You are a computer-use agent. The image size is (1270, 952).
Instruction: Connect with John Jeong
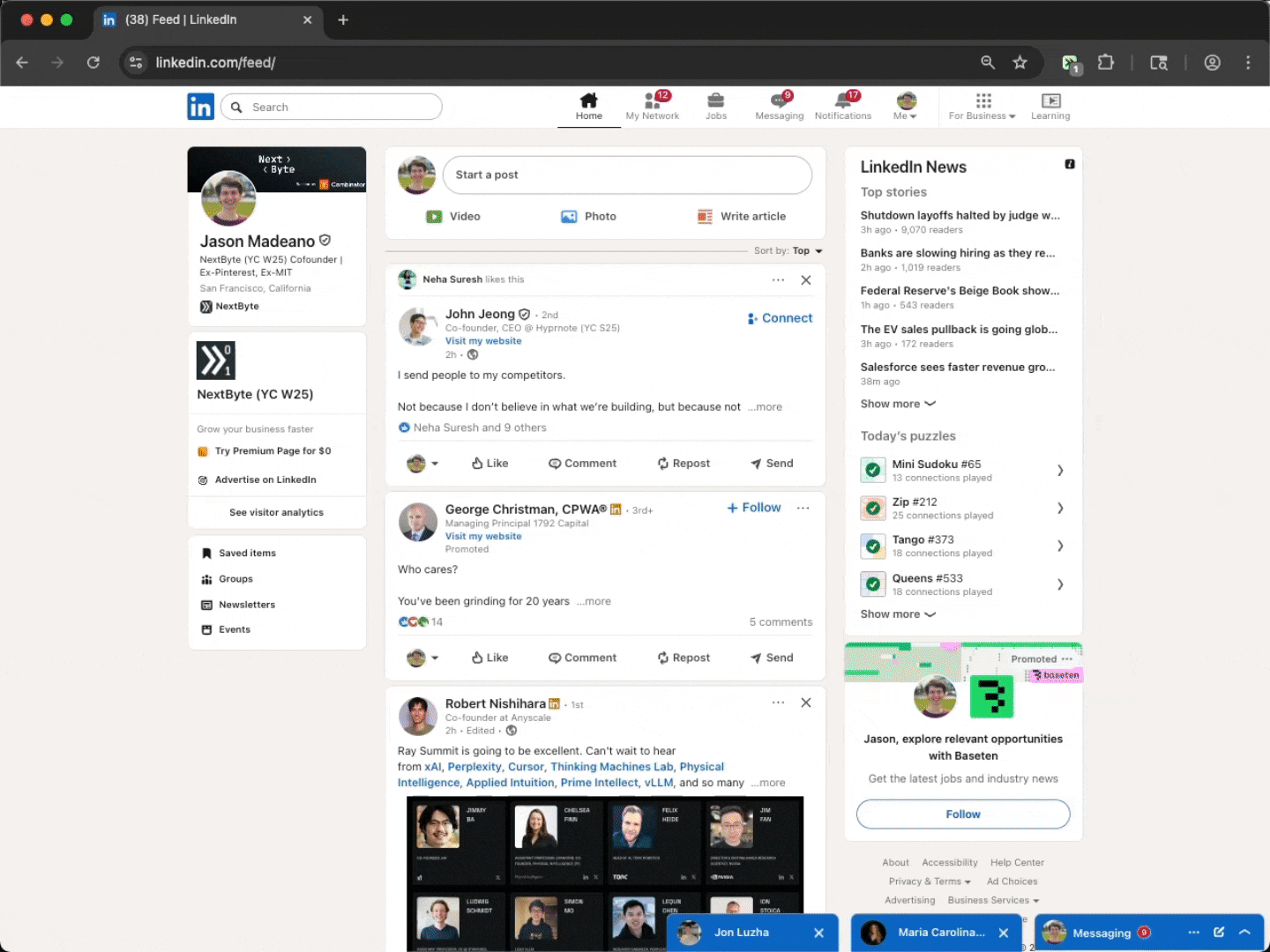tap(780, 318)
